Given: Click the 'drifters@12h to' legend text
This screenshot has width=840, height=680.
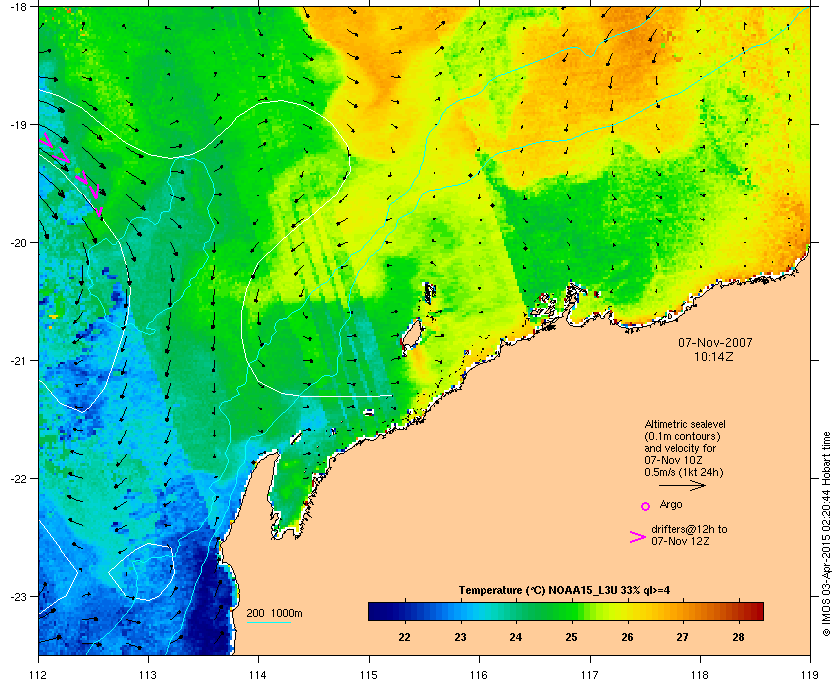Looking at the screenshot, I should (x=689, y=529).
